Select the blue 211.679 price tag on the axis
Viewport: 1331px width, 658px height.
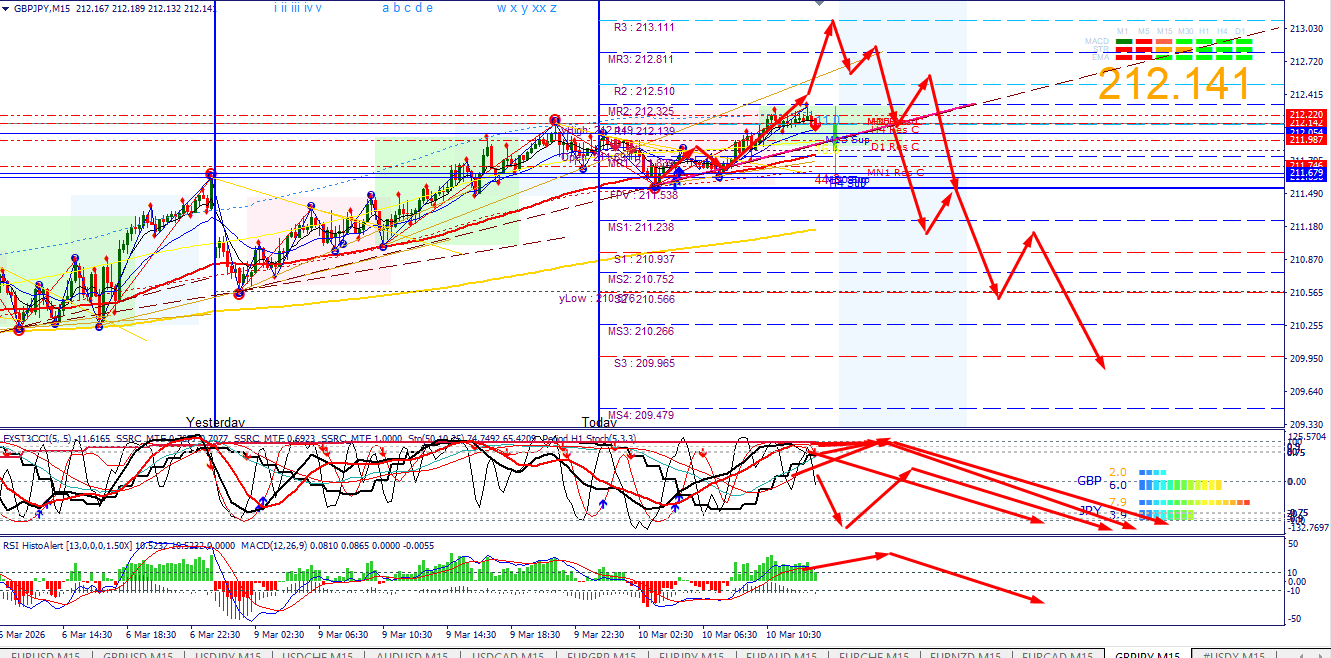[x=1306, y=174]
